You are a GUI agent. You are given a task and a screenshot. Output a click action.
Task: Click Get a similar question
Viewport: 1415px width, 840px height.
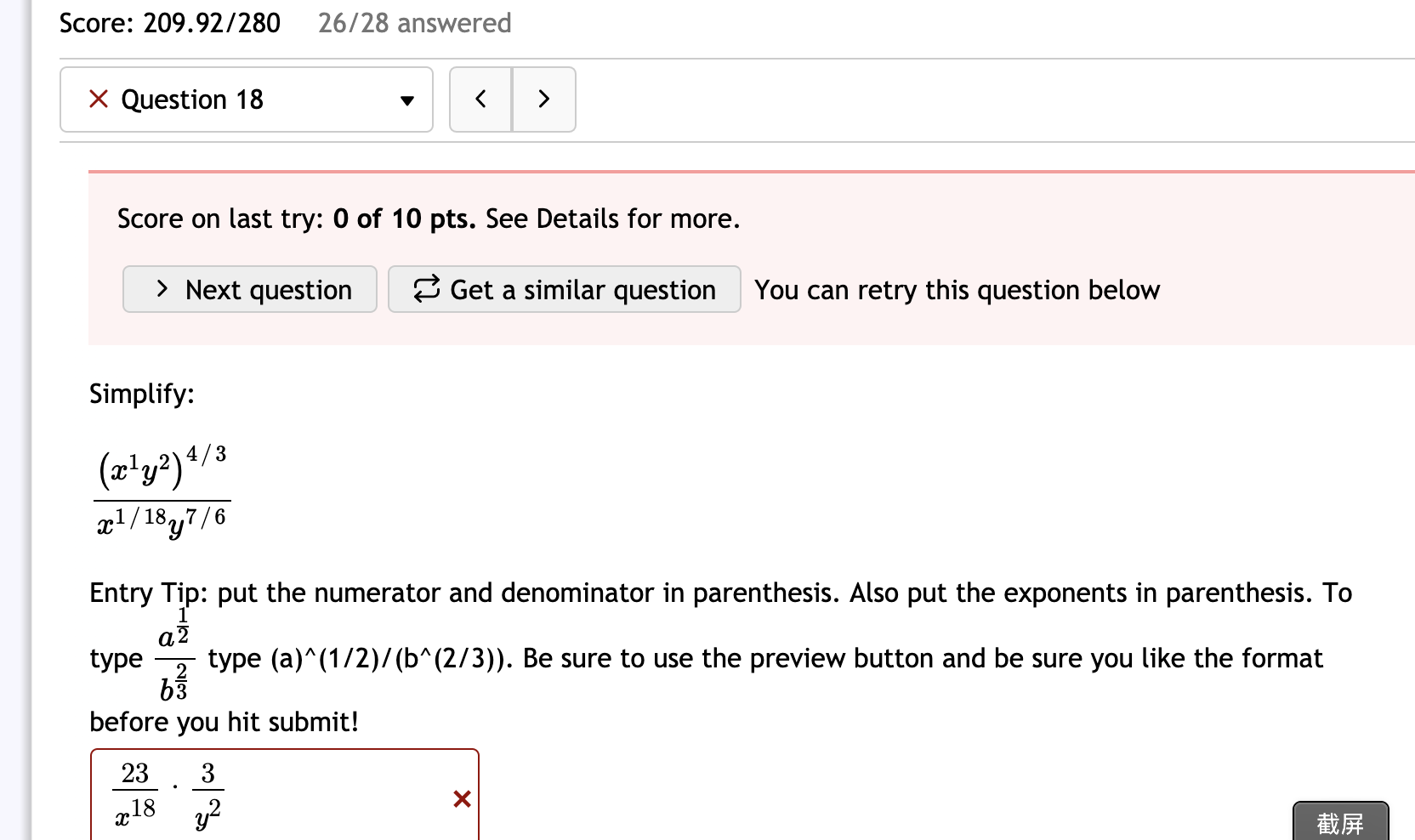tap(565, 289)
